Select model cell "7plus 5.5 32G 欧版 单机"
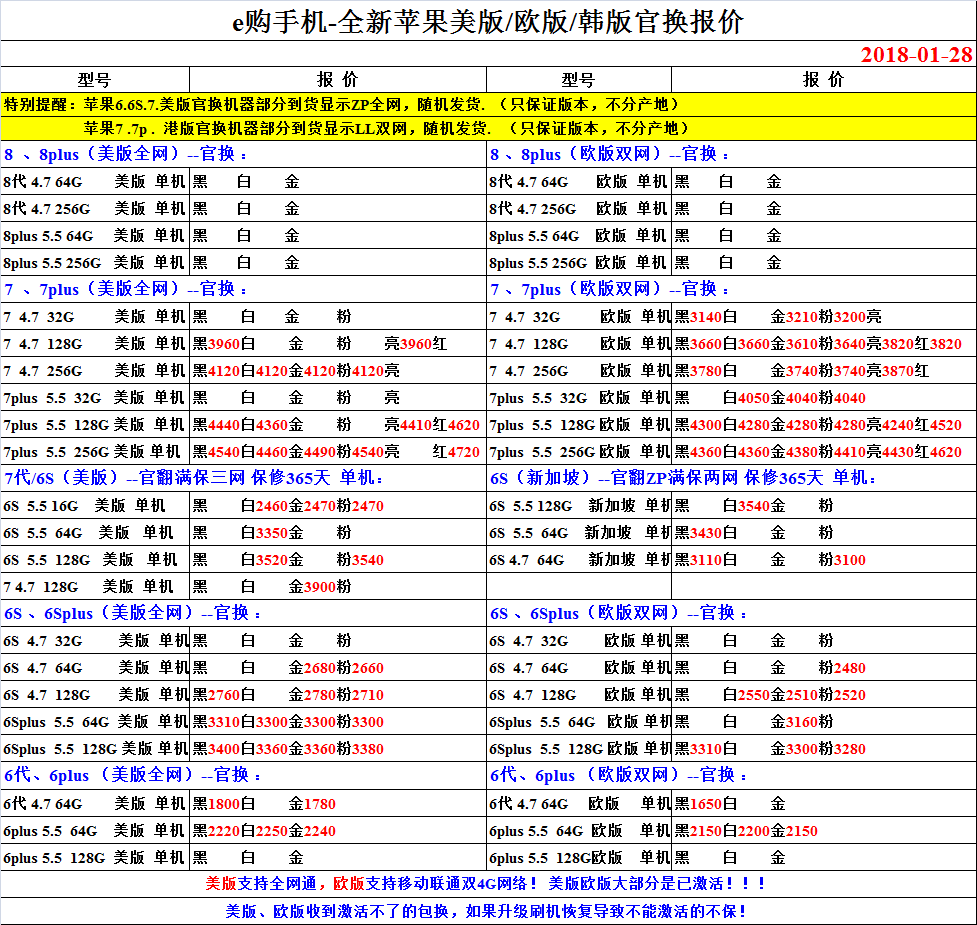Viewport: 977px width, 925px height. 579,398
